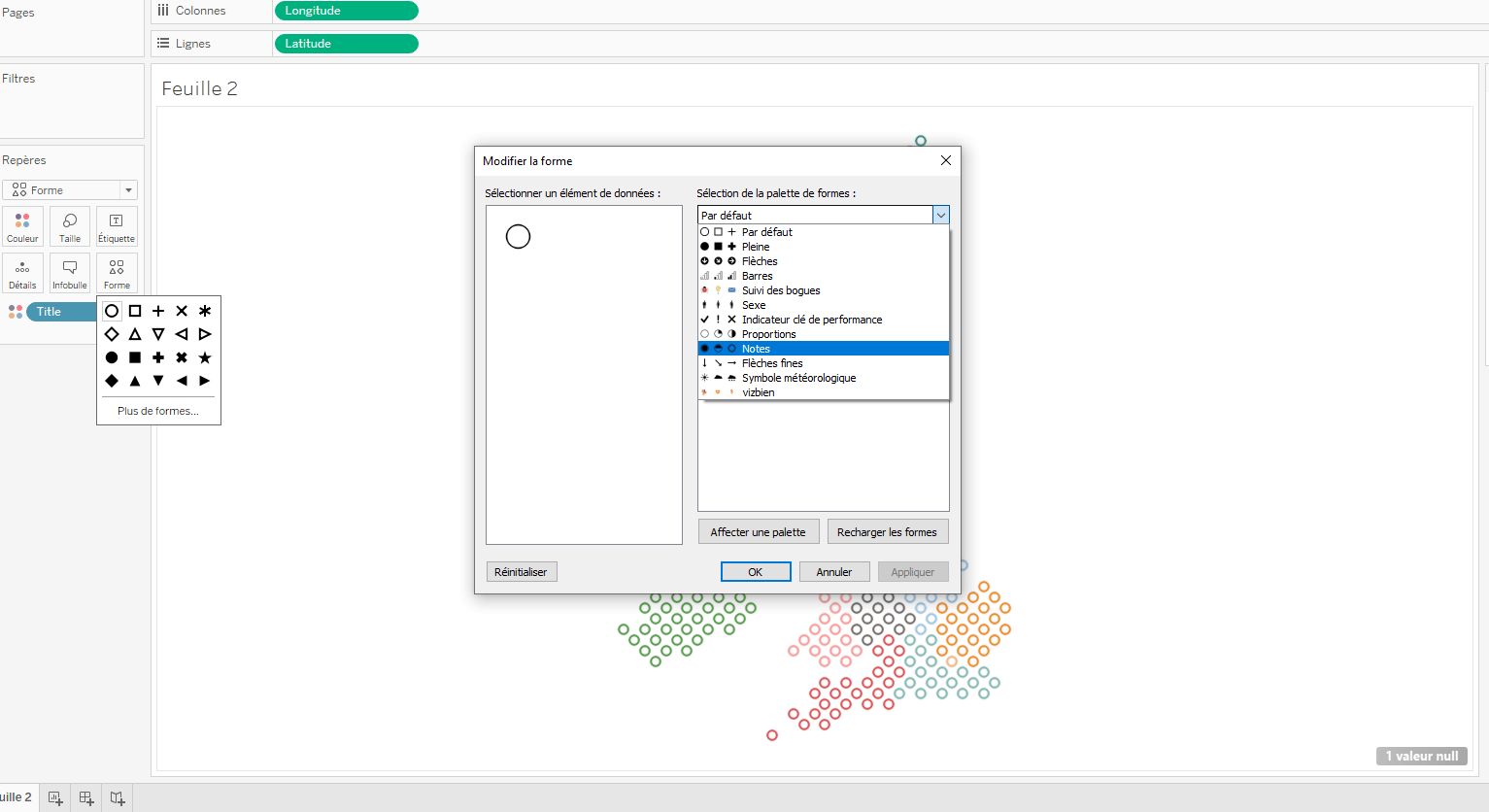Screen dimensions: 1489x812
Task: Click the Recharger les formes button
Action: tap(887, 532)
